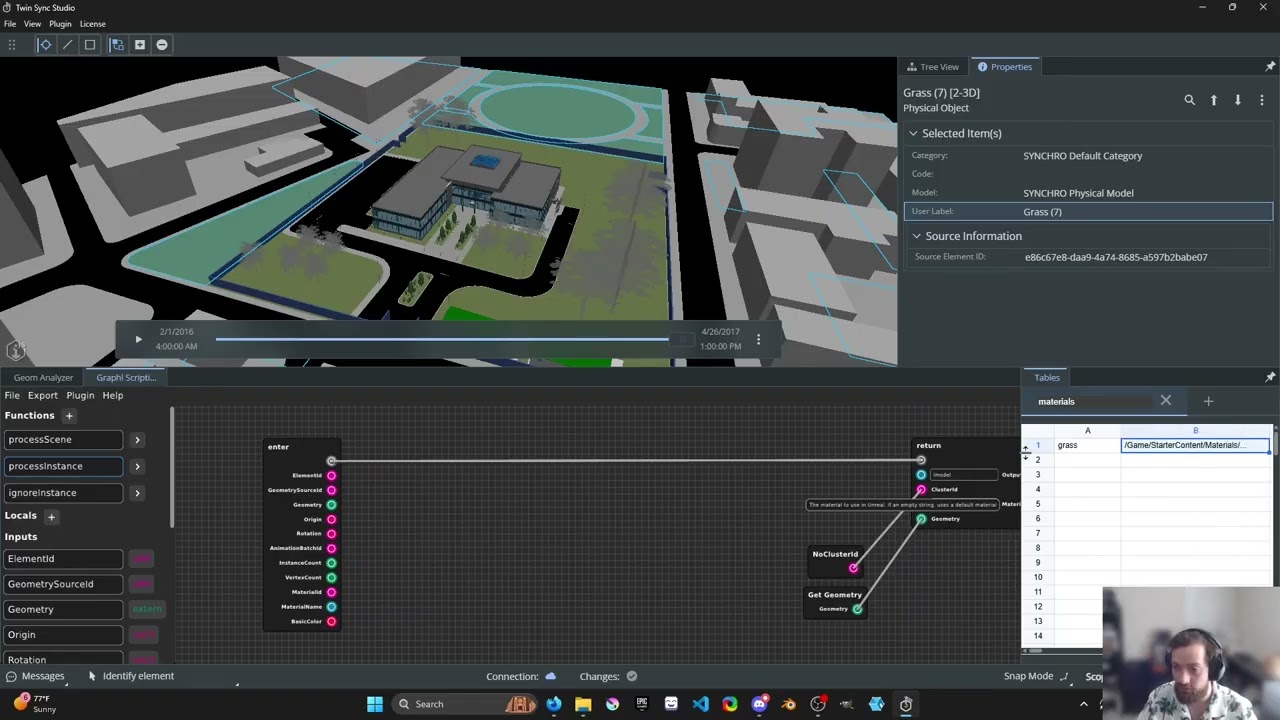The image size is (1280, 720).
Task: Click the Geometry output pin on enter node
Action: point(331,505)
